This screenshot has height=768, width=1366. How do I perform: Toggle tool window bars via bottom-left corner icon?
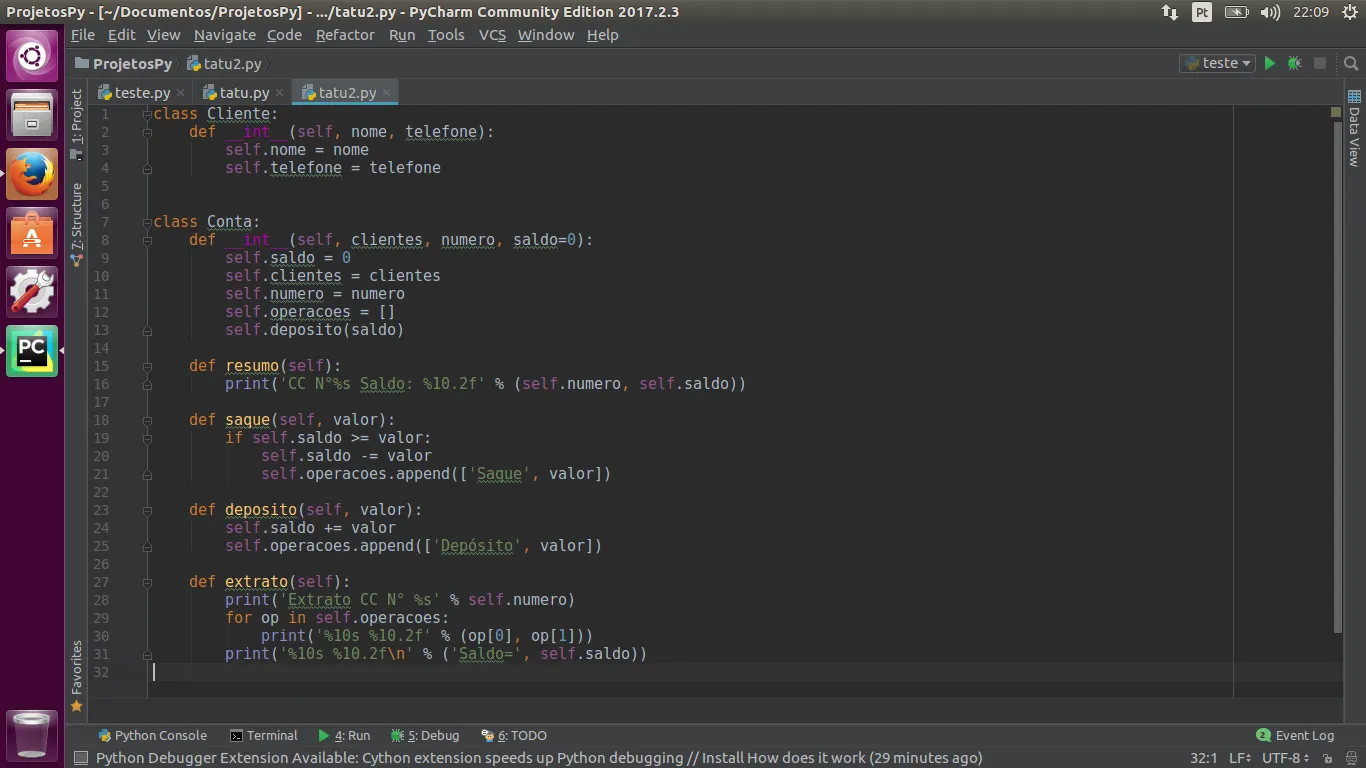pyautogui.click(x=81, y=758)
